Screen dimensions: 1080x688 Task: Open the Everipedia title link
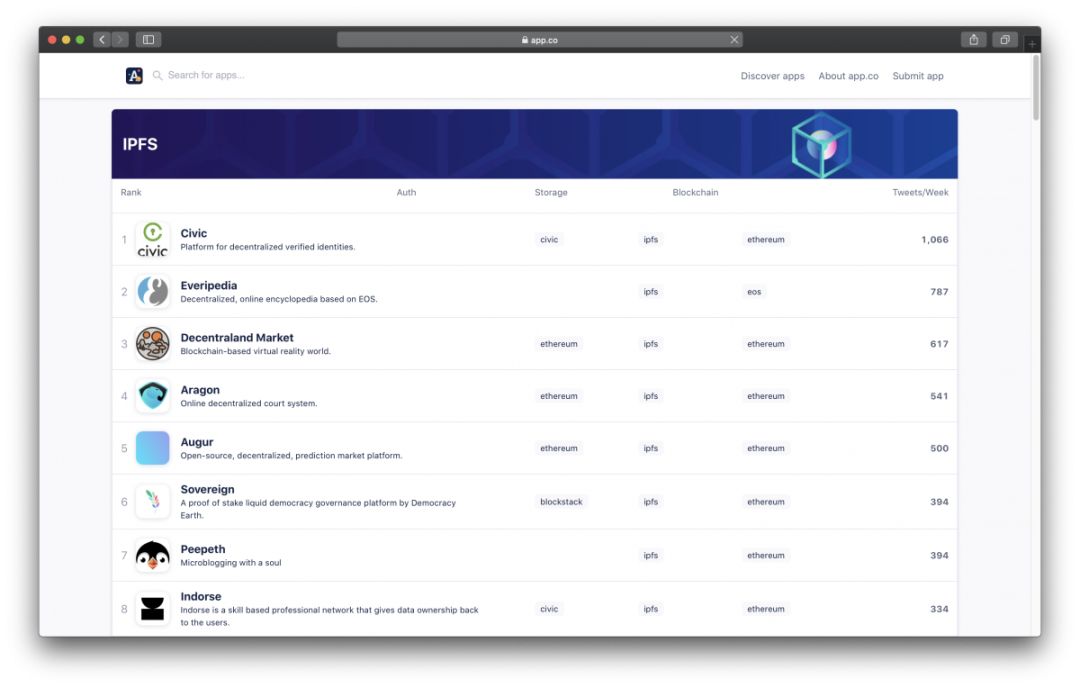[x=209, y=285]
